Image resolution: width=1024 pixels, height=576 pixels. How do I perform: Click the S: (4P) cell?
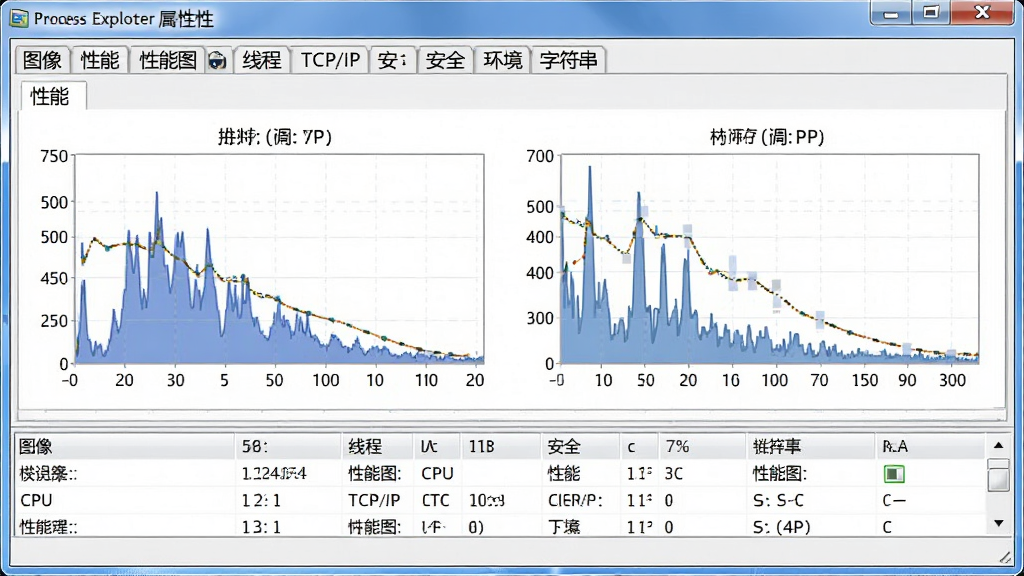(781, 526)
